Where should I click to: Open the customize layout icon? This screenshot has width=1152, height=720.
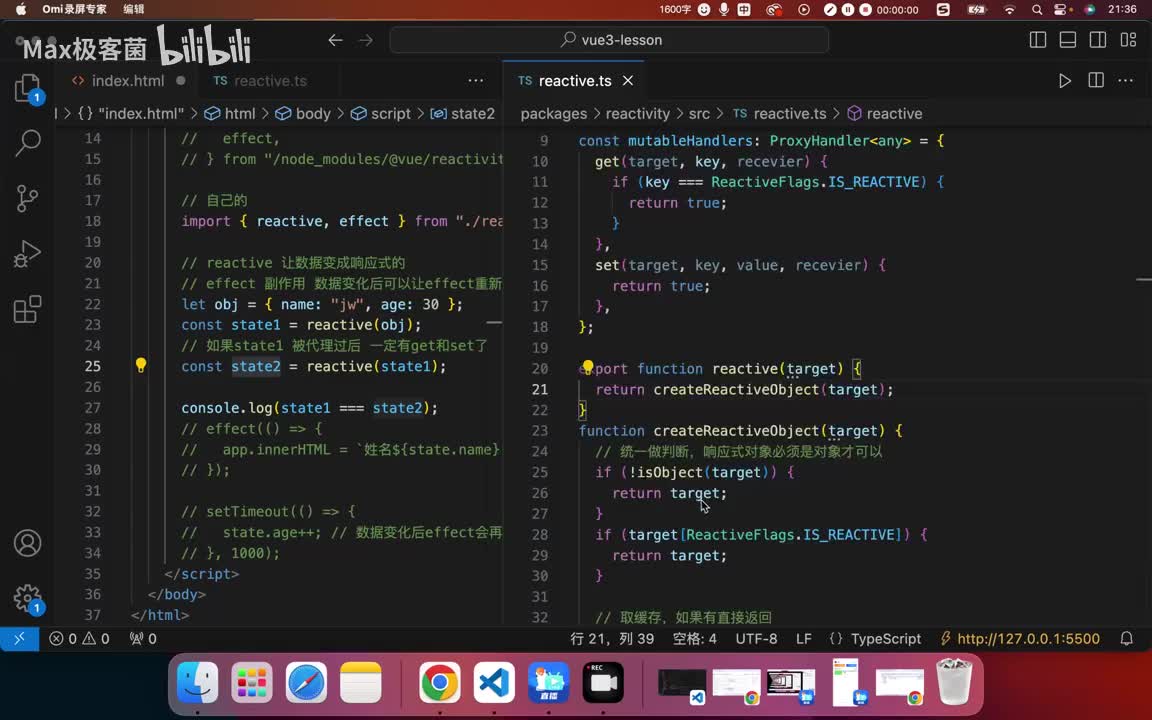[x=1128, y=40]
